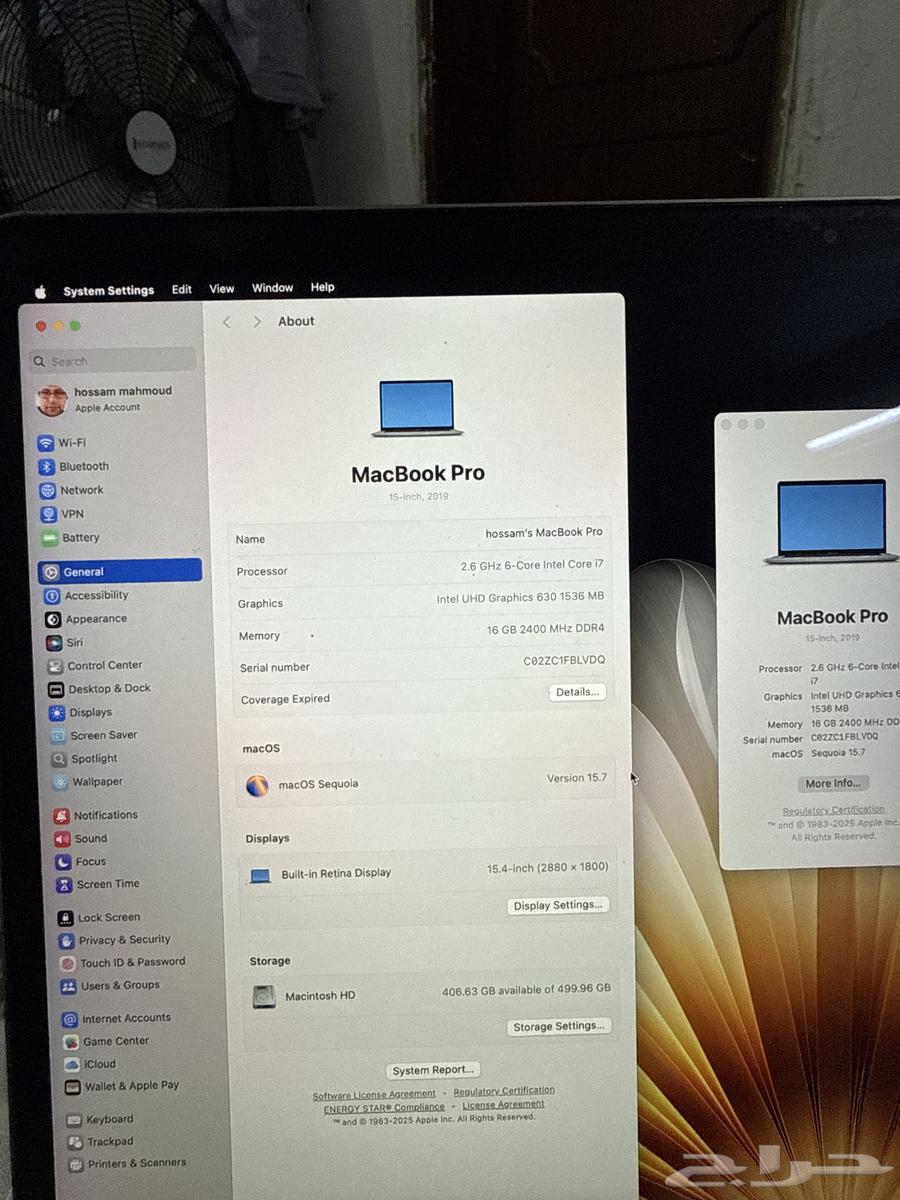Screen dimensions: 900x1200
Task: Click System Settings in the menu bar
Action: [x=108, y=290]
